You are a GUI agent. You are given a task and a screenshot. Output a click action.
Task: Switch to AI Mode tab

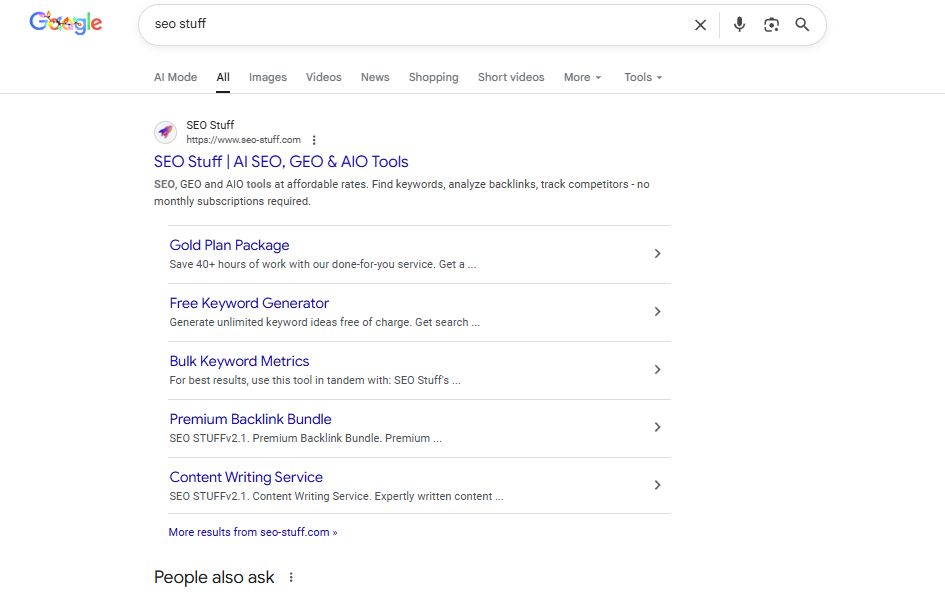point(175,77)
